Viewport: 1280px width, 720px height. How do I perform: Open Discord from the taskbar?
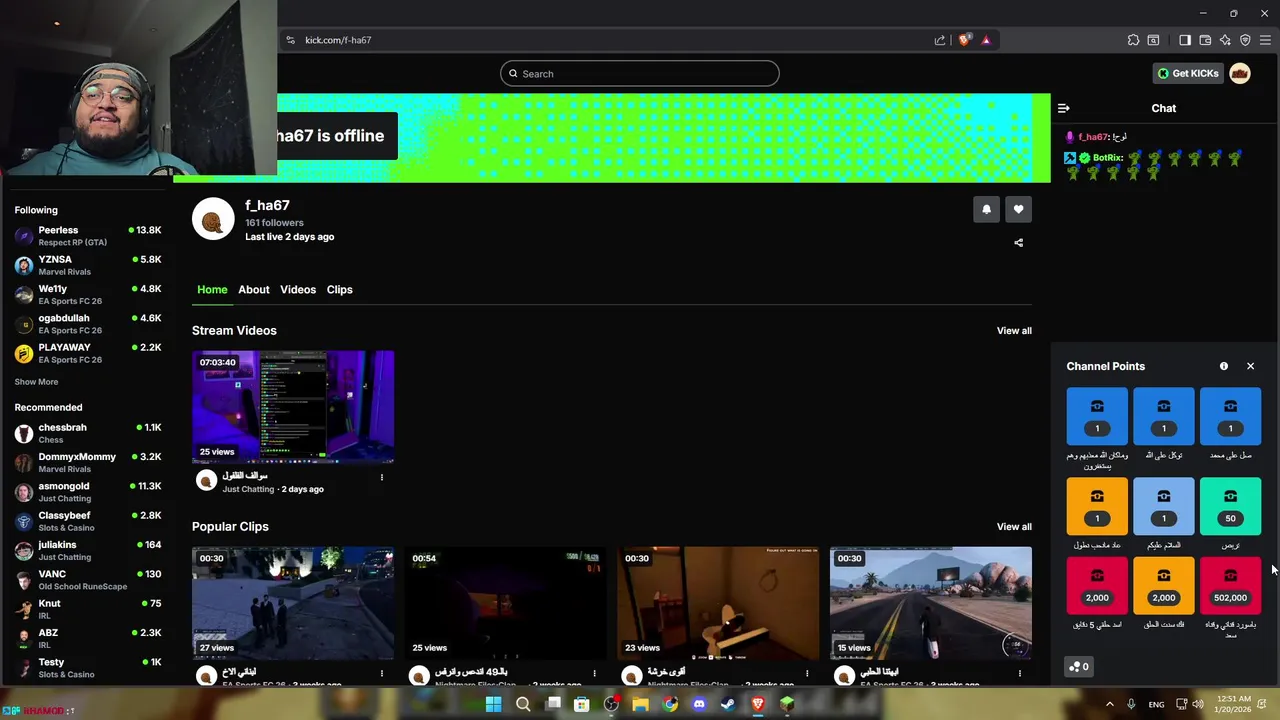coord(699,704)
